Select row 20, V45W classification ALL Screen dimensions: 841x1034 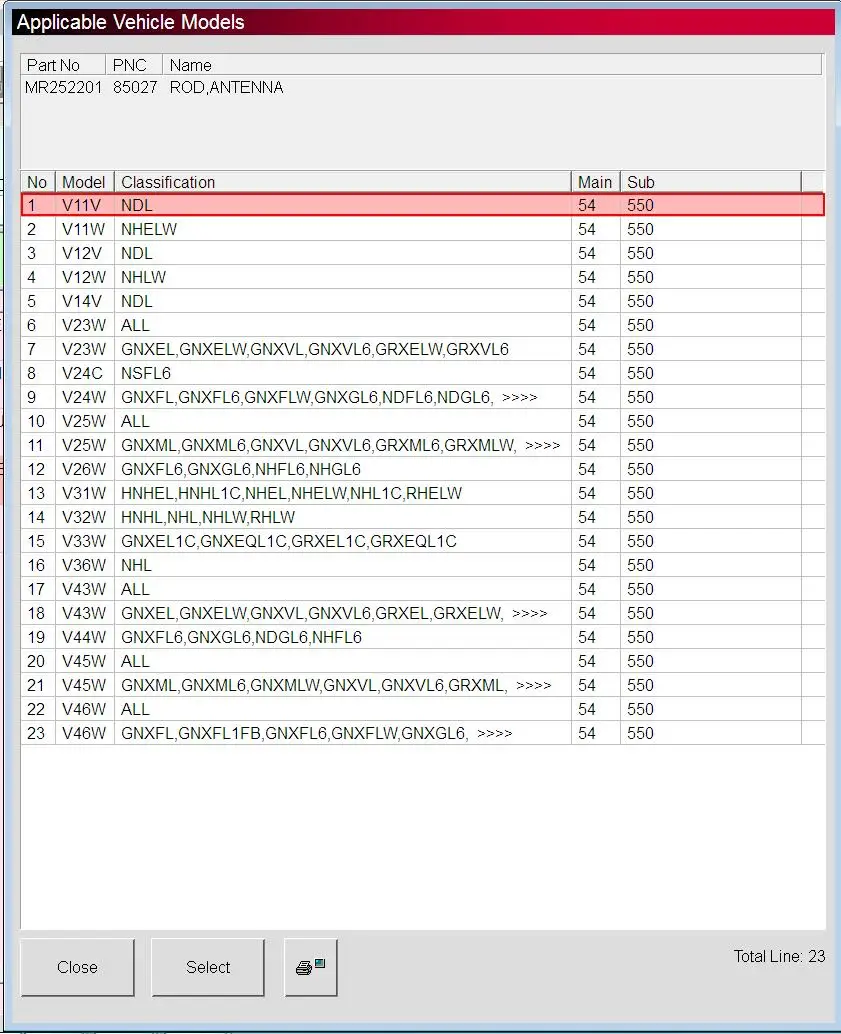(x=423, y=661)
